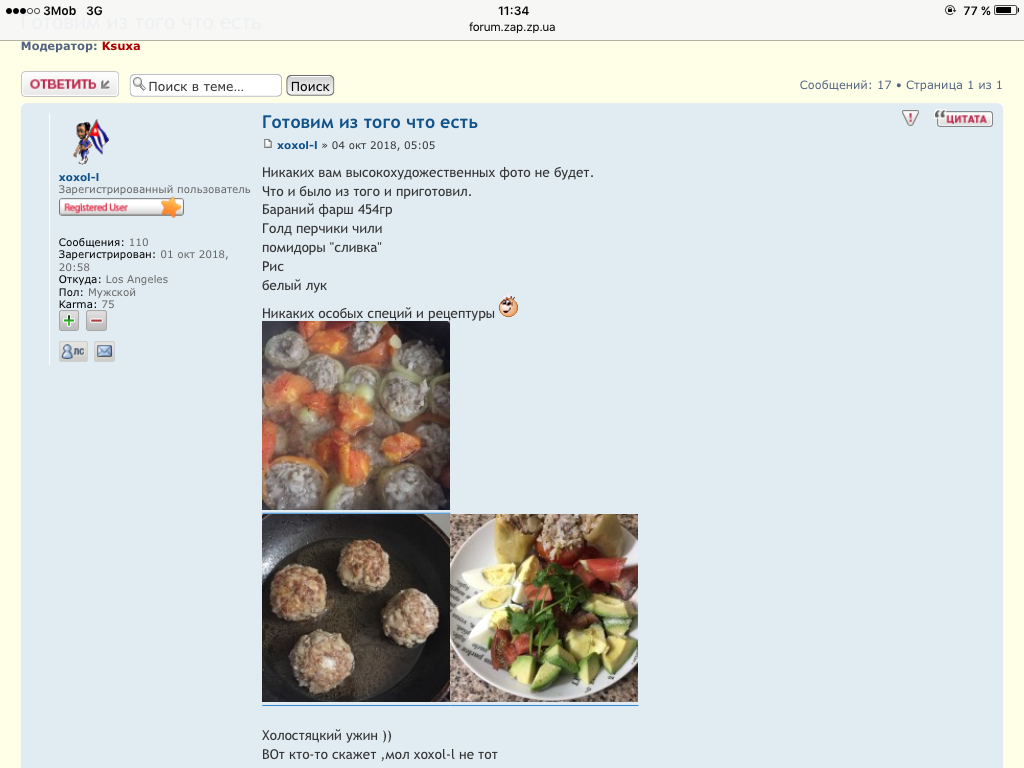Open salad plate with avocado photo
Image resolution: width=1024 pixels, height=768 pixels.
(x=544, y=608)
